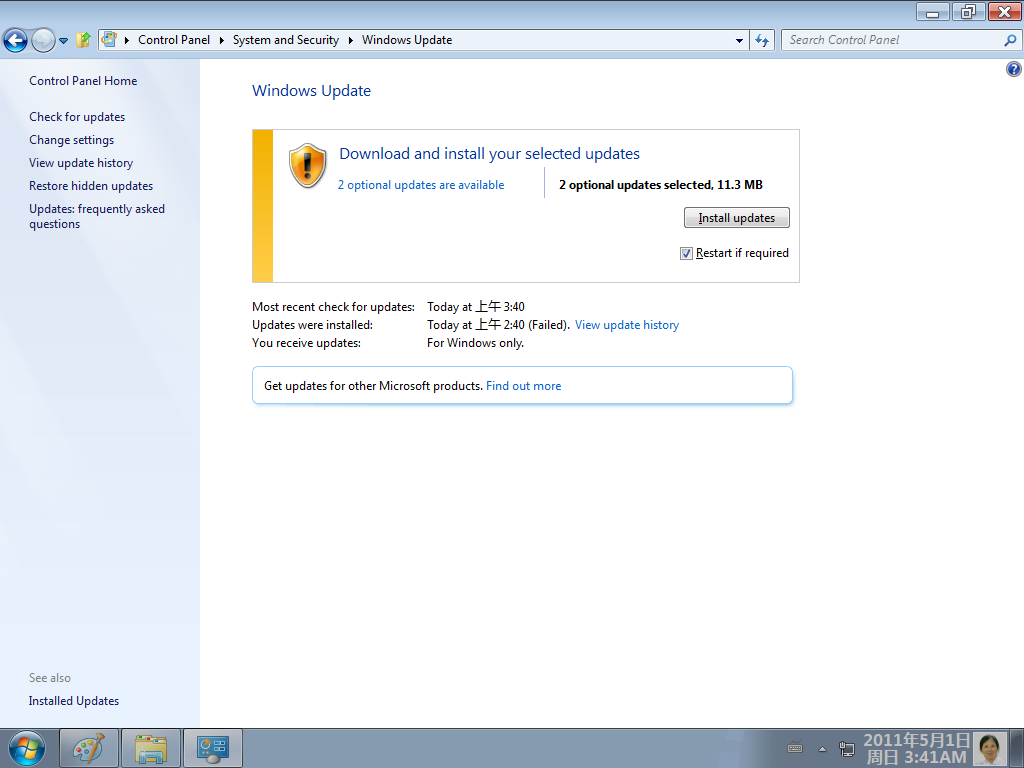The height and width of the screenshot is (768, 1024).
Task: Open View update history in sidebar
Action: [81, 163]
